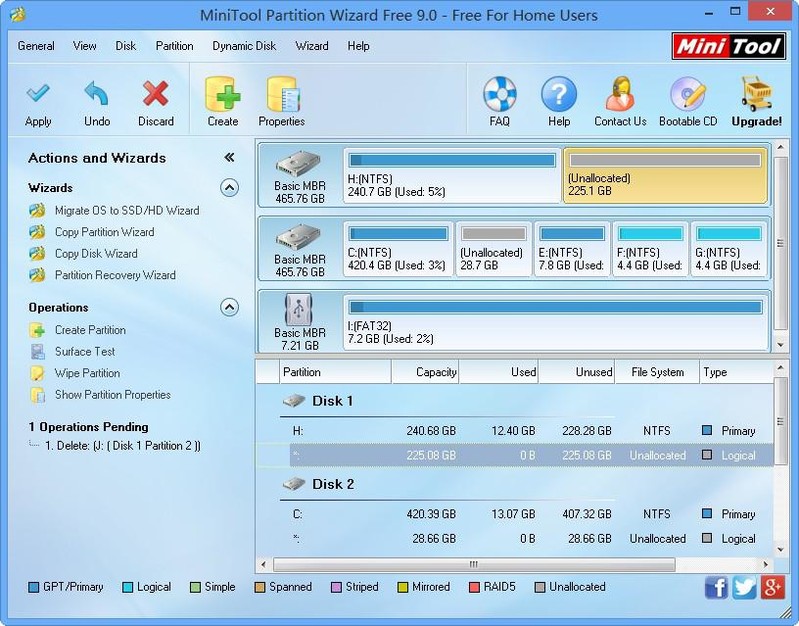Sort by the Partition column header

pyautogui.click(x=335, y=372)
